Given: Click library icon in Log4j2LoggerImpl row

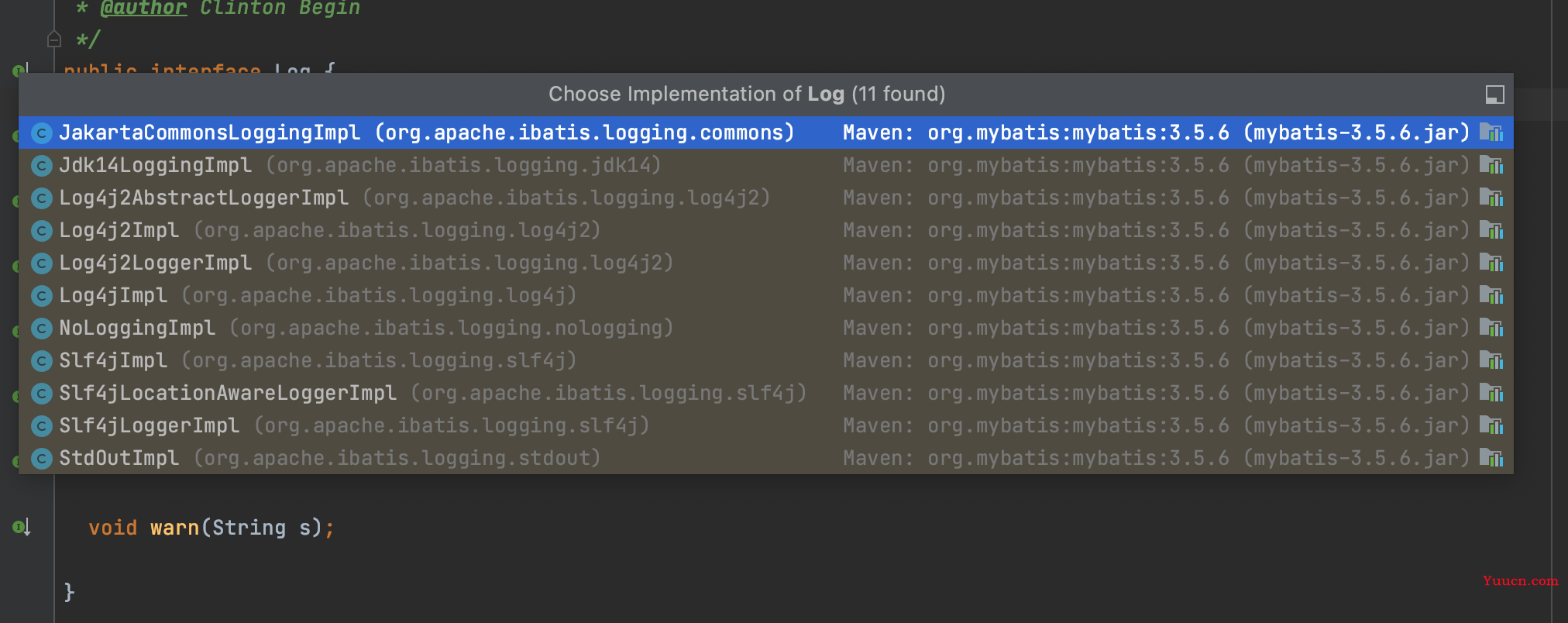Looking at the screenshot, I should pos(1491,263).
